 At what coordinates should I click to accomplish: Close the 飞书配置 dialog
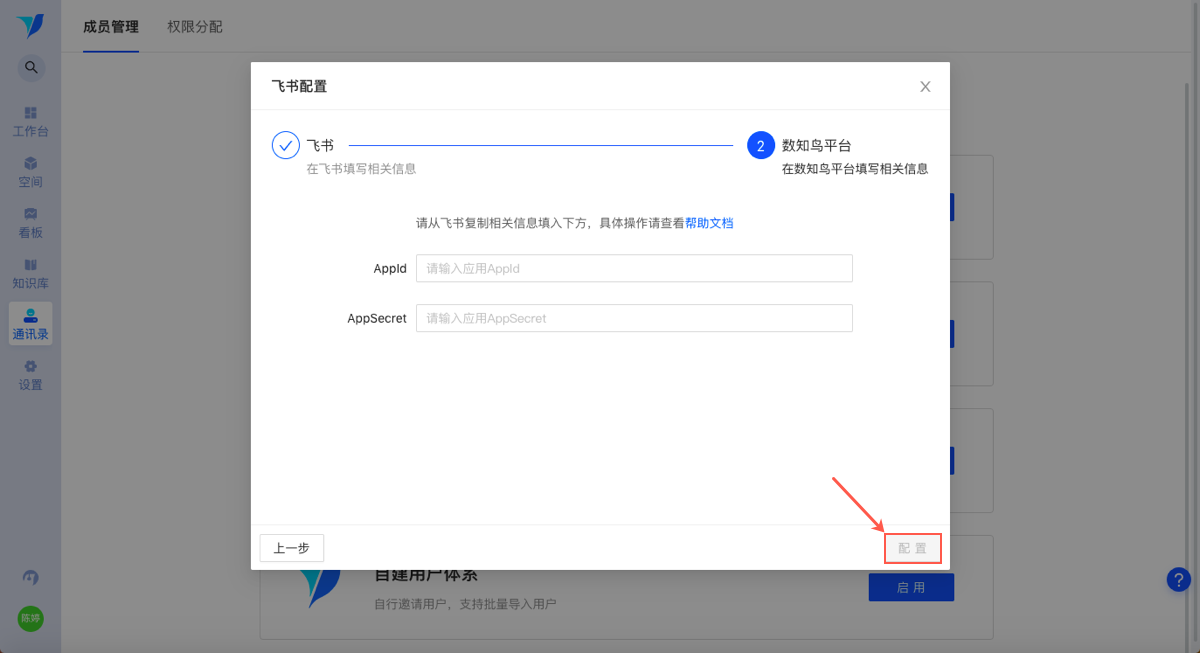(x=925, y=87)
